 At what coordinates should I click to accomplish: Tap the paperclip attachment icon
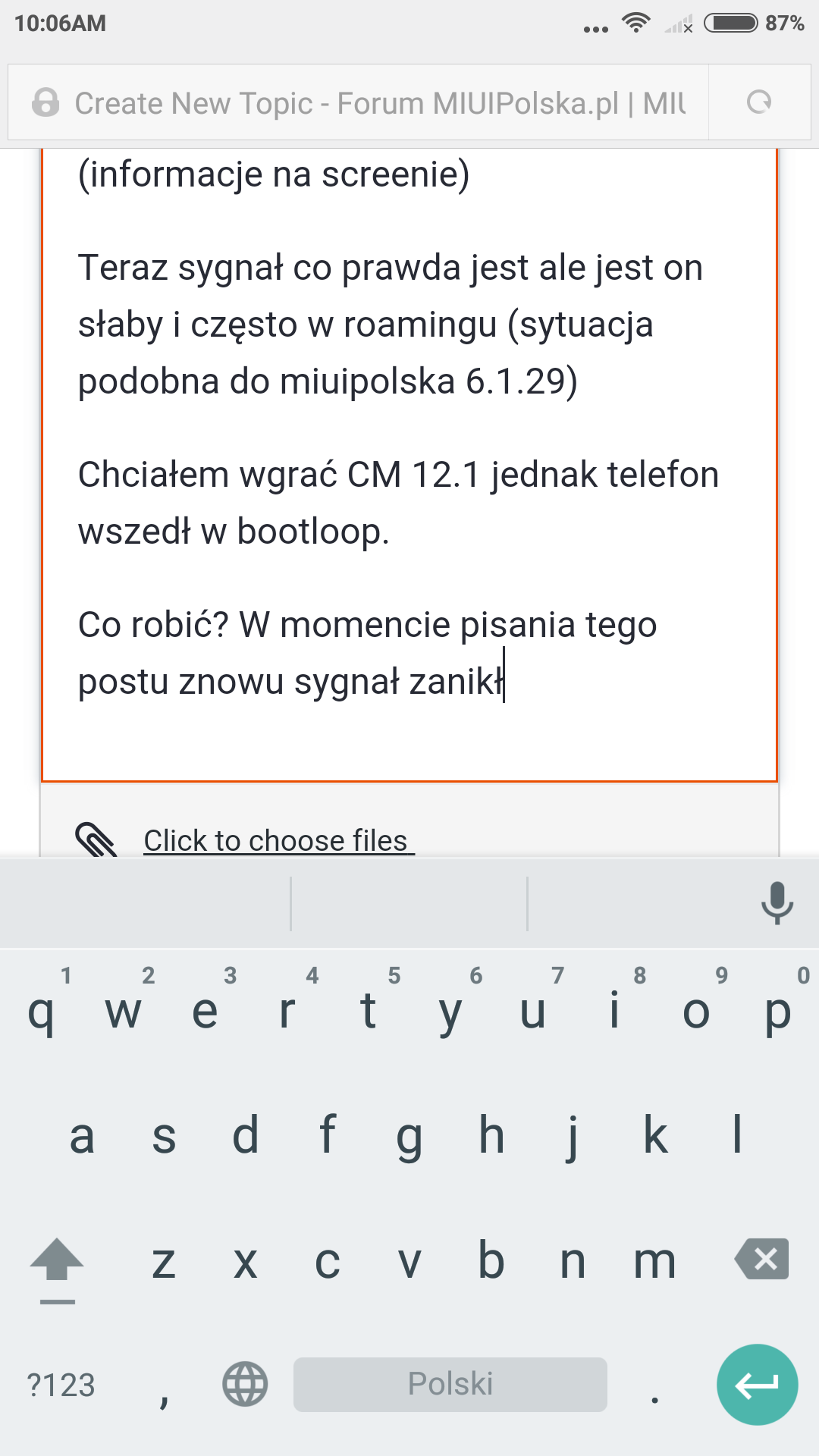96,839
